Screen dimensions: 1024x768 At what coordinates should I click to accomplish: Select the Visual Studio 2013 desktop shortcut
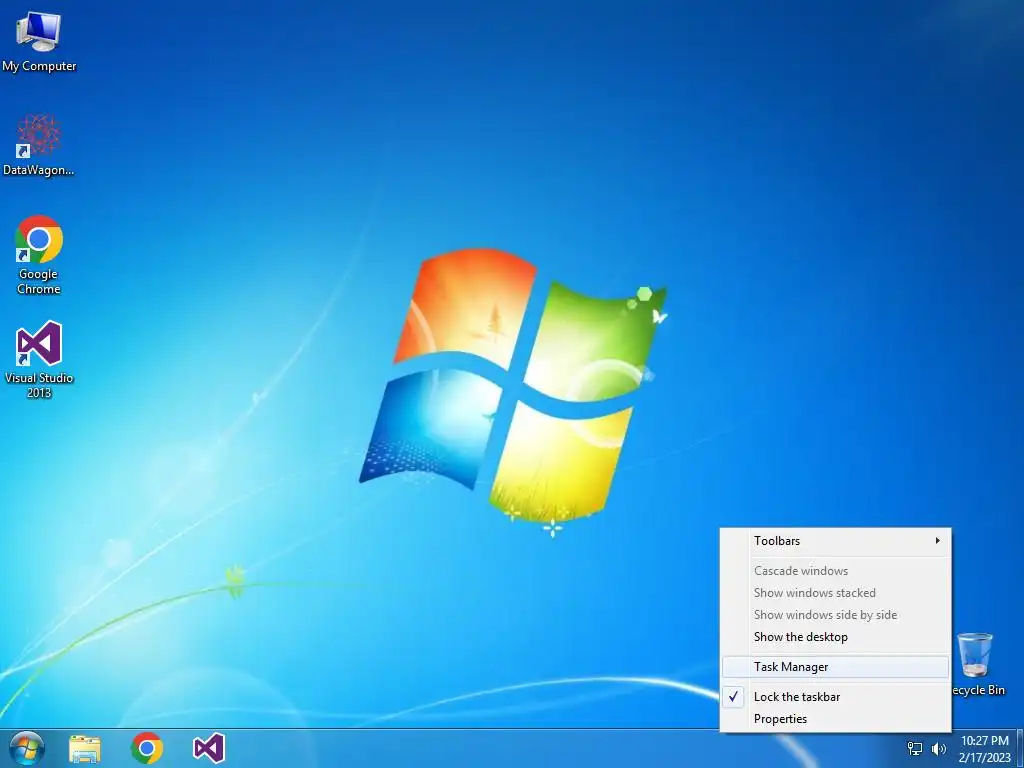39,359
